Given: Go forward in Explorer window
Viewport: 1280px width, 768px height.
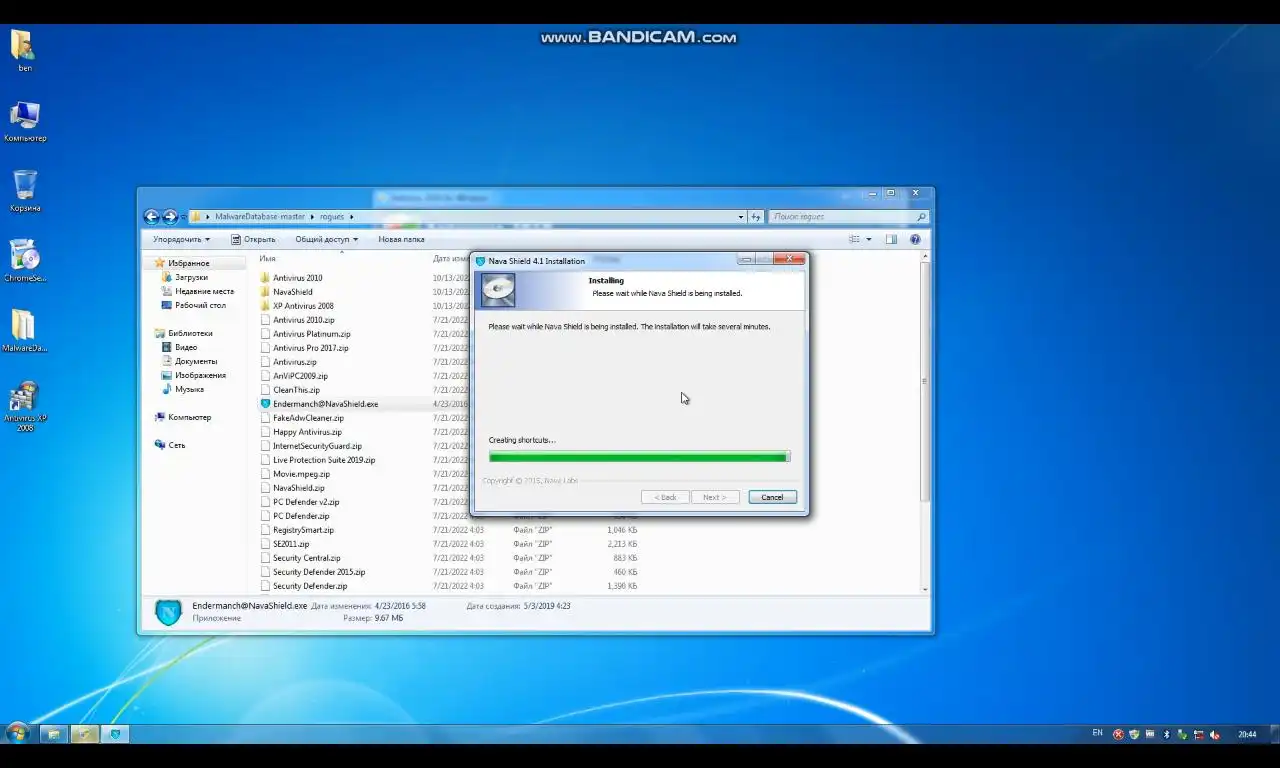Looking at the screenshot, I should coord(170,216).
